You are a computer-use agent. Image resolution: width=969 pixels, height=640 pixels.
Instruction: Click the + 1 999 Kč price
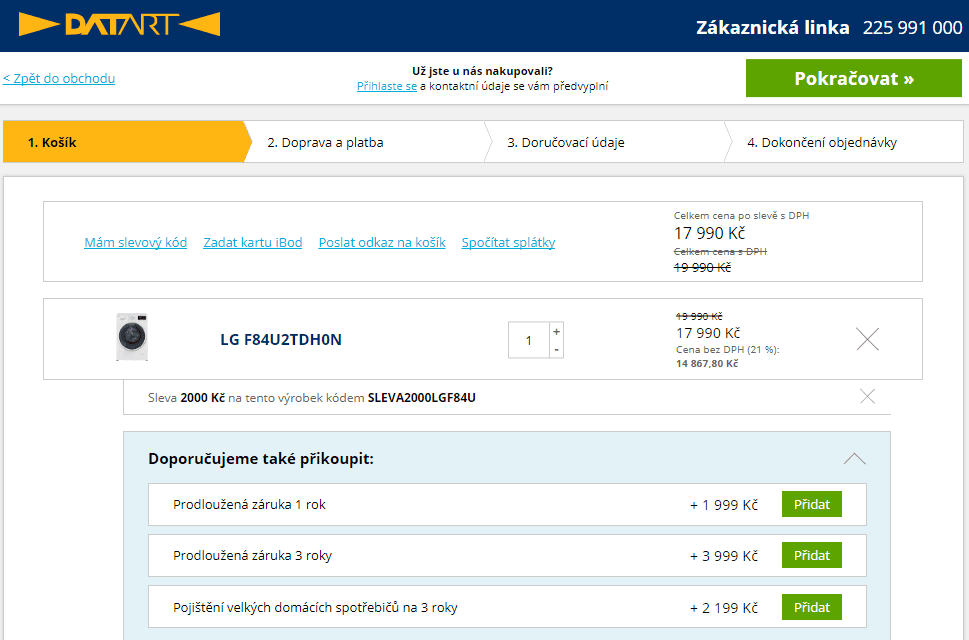coord(724,505)
